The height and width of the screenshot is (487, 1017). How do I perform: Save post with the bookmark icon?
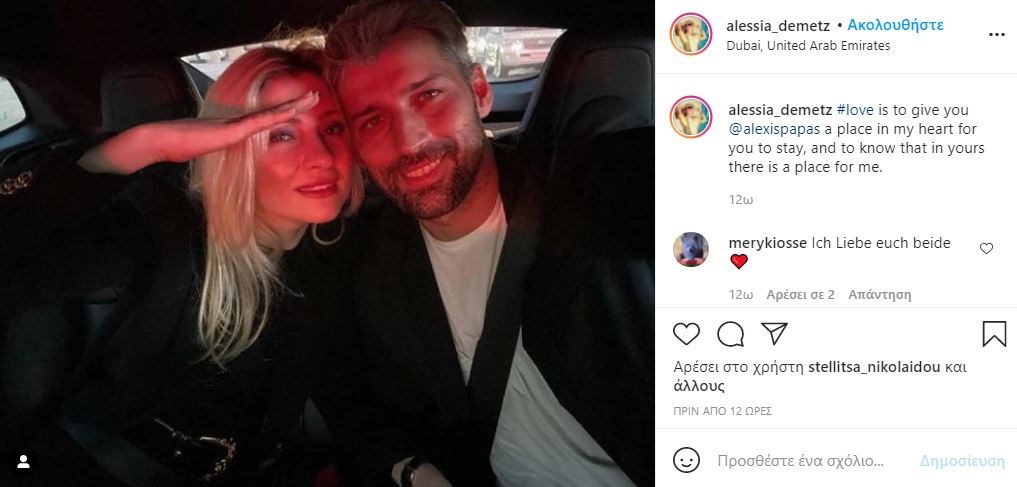pos(994,334)
